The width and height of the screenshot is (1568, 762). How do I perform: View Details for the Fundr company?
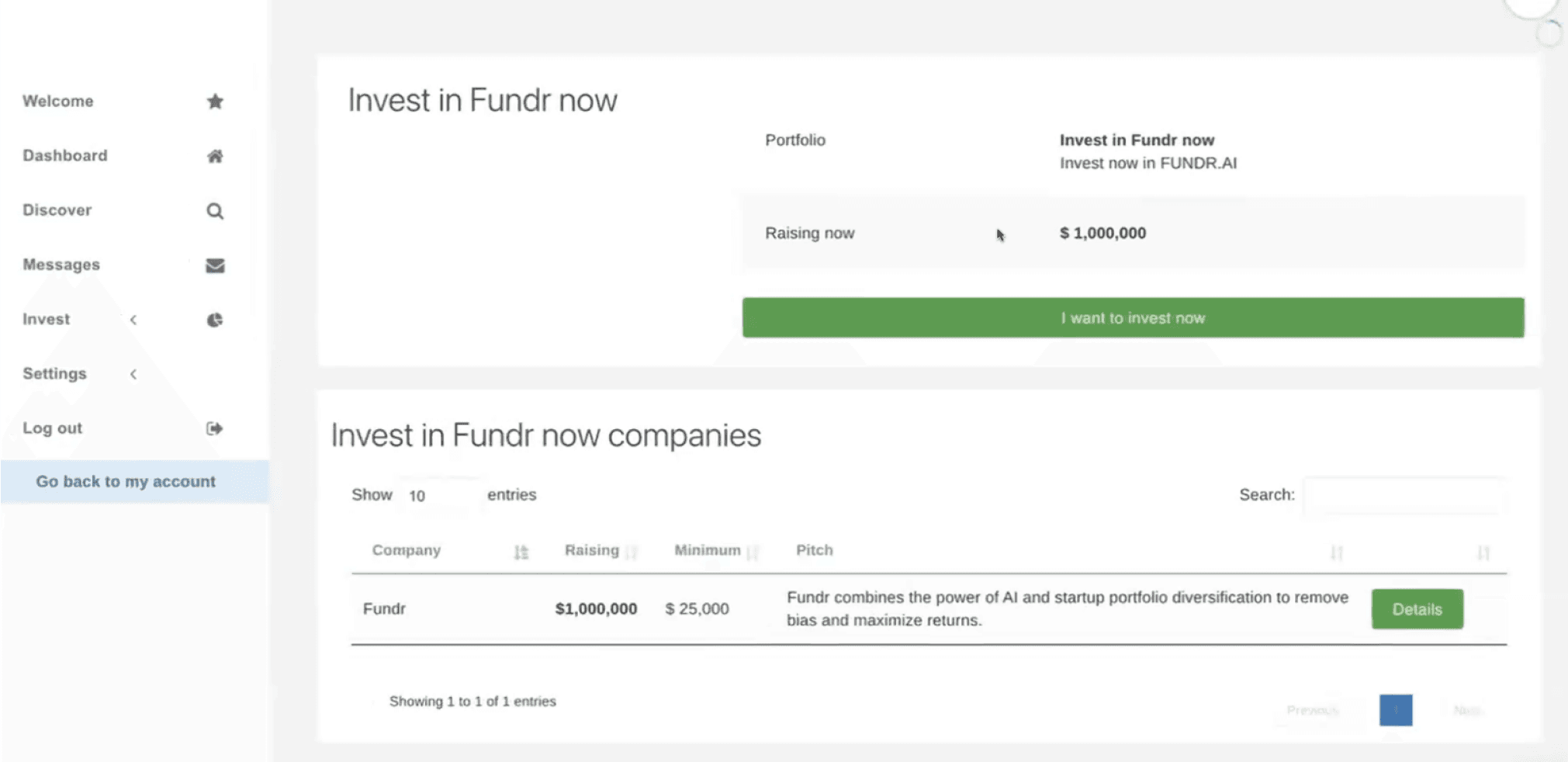(x=1417, y=609)
